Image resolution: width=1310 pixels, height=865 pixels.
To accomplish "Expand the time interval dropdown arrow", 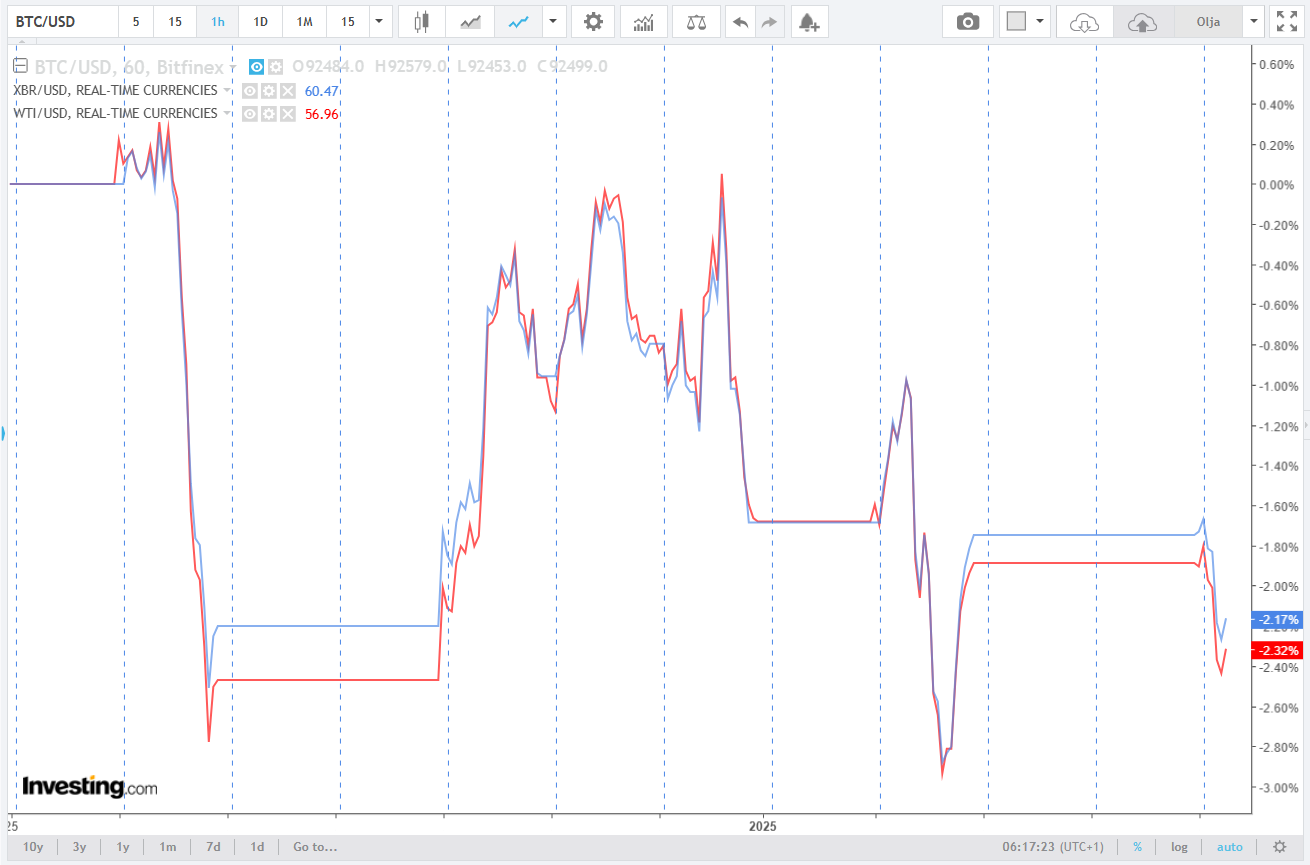I will [380, 21].
